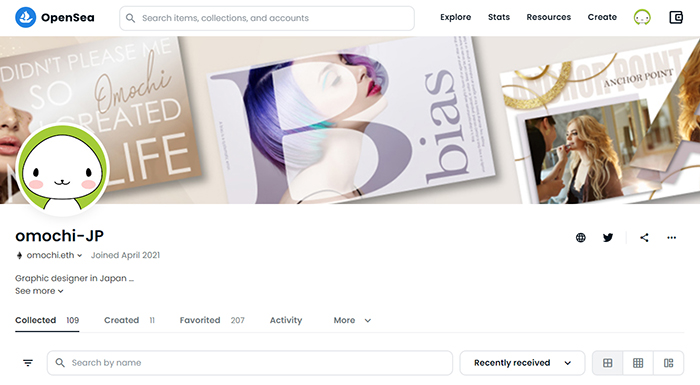Click the OpenSea ship logo
This screenshot has height=385, width=700.
point(25,17)
